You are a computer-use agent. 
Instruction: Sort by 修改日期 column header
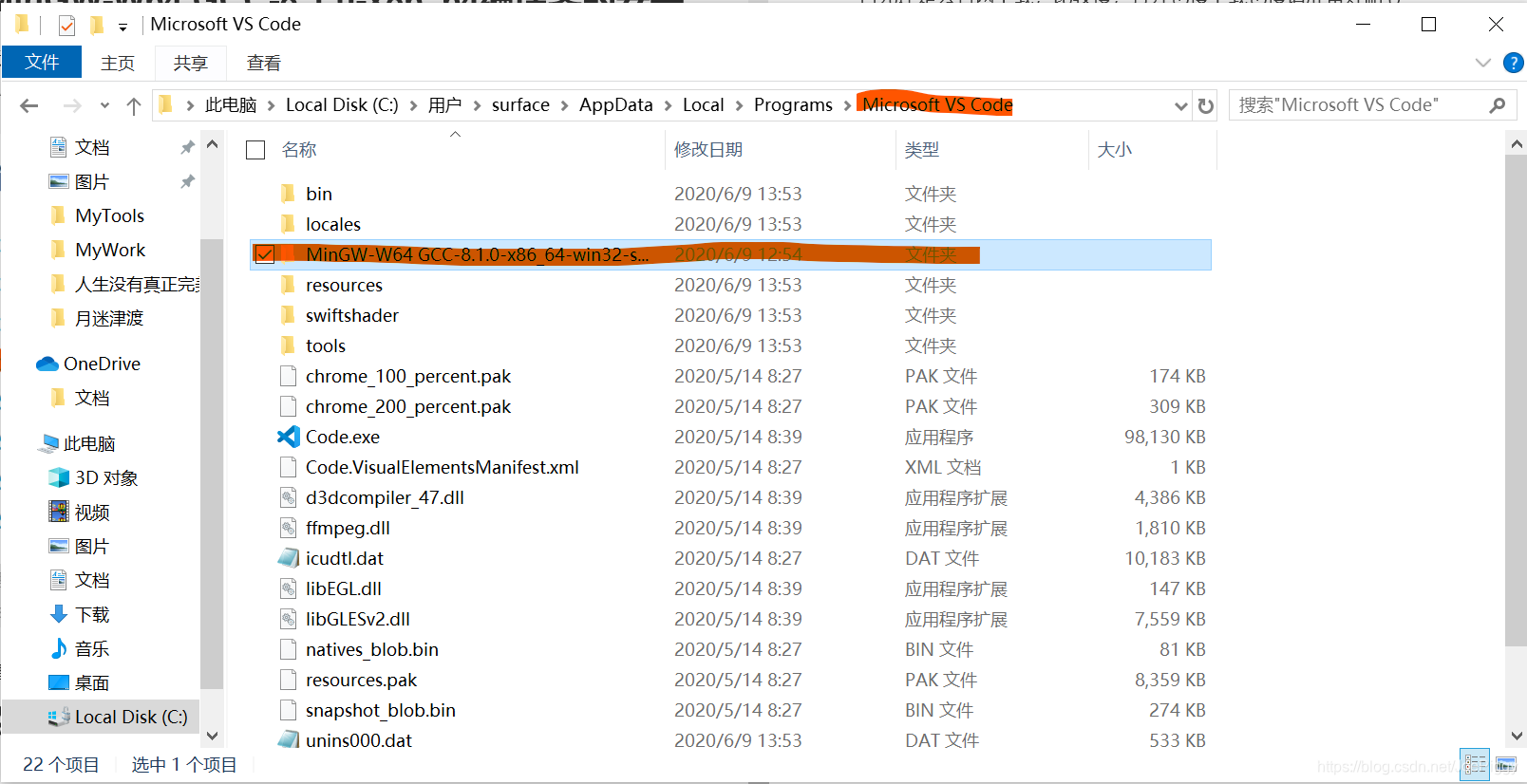[x=708, y=150]
